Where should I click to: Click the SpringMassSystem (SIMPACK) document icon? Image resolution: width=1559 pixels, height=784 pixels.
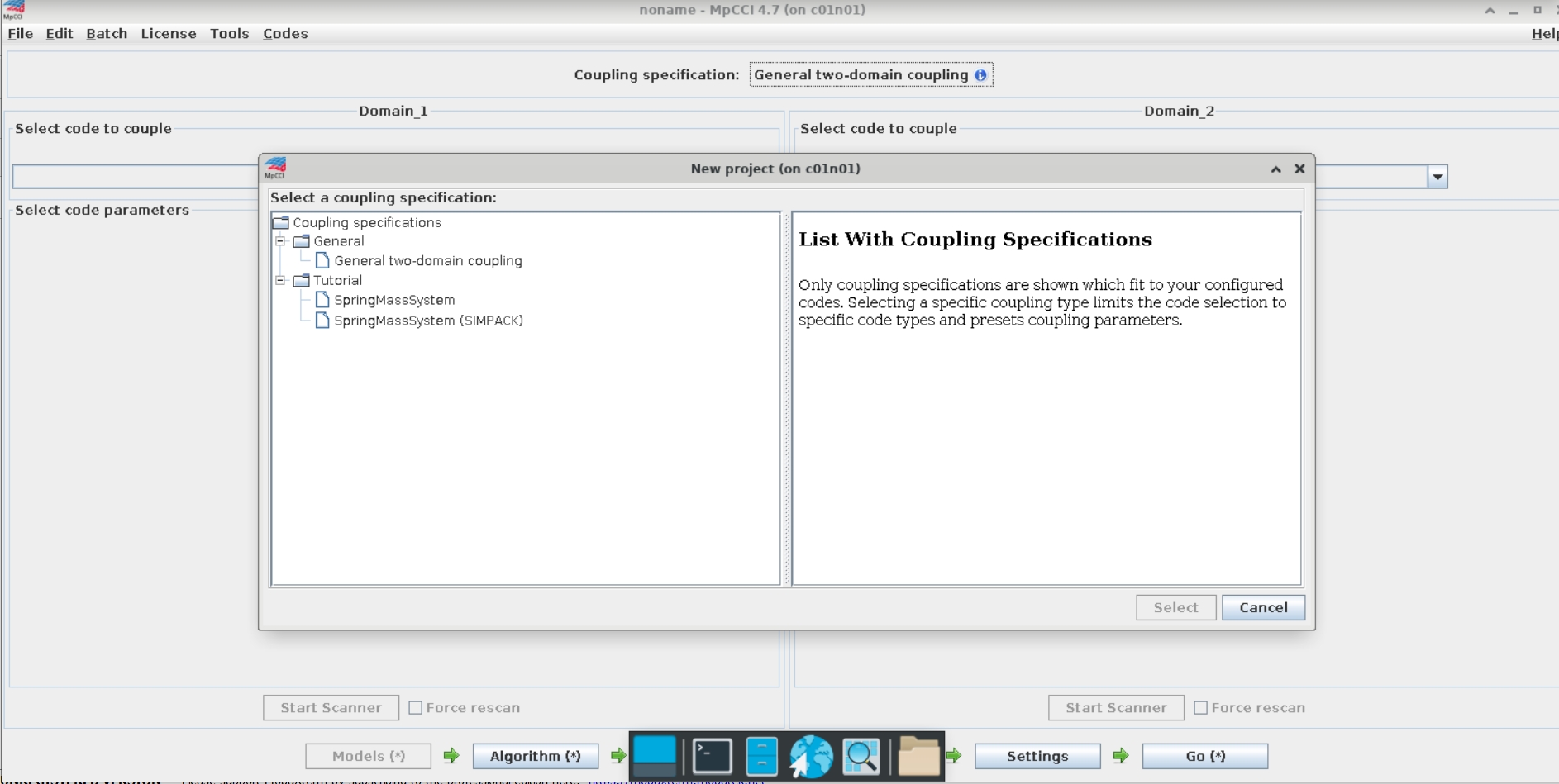tap(322, 321)
